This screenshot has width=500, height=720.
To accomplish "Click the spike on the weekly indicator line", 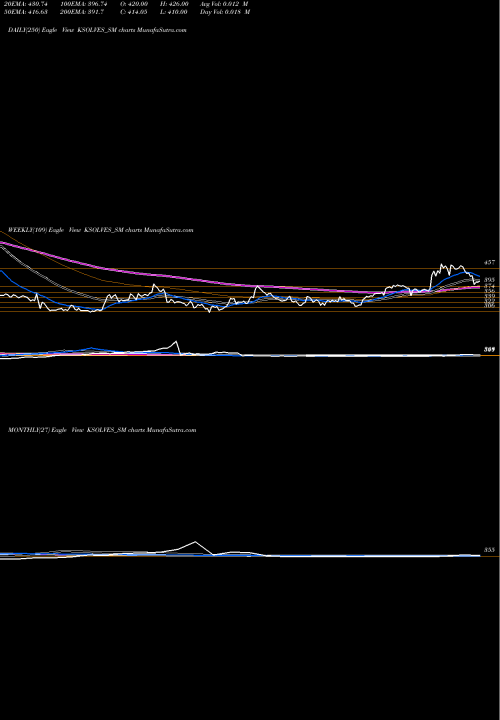I will [175, 342].
